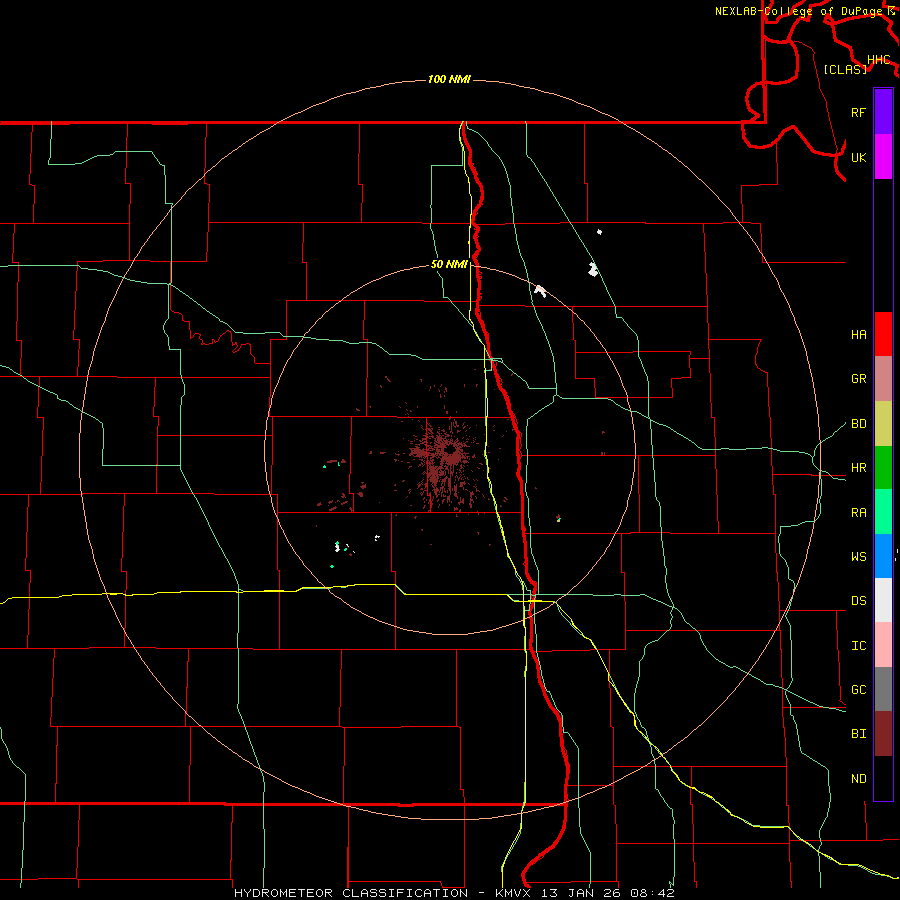Click the IC pink color swatch
Image resolution: width=900 pixels, height=900 pixels.
click(883, 645)
